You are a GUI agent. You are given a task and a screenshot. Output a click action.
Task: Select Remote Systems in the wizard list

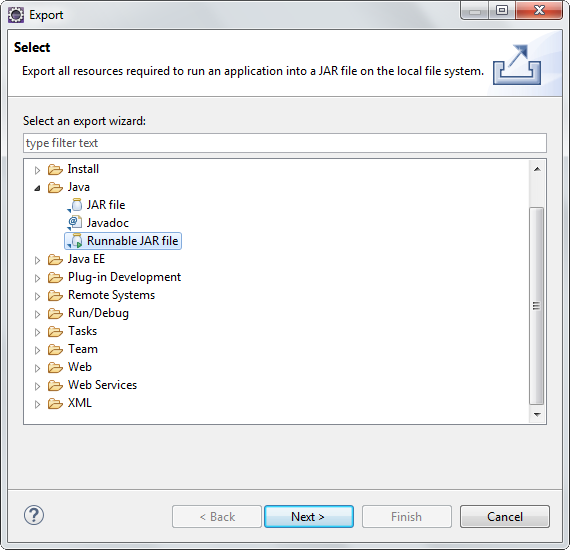111,295
